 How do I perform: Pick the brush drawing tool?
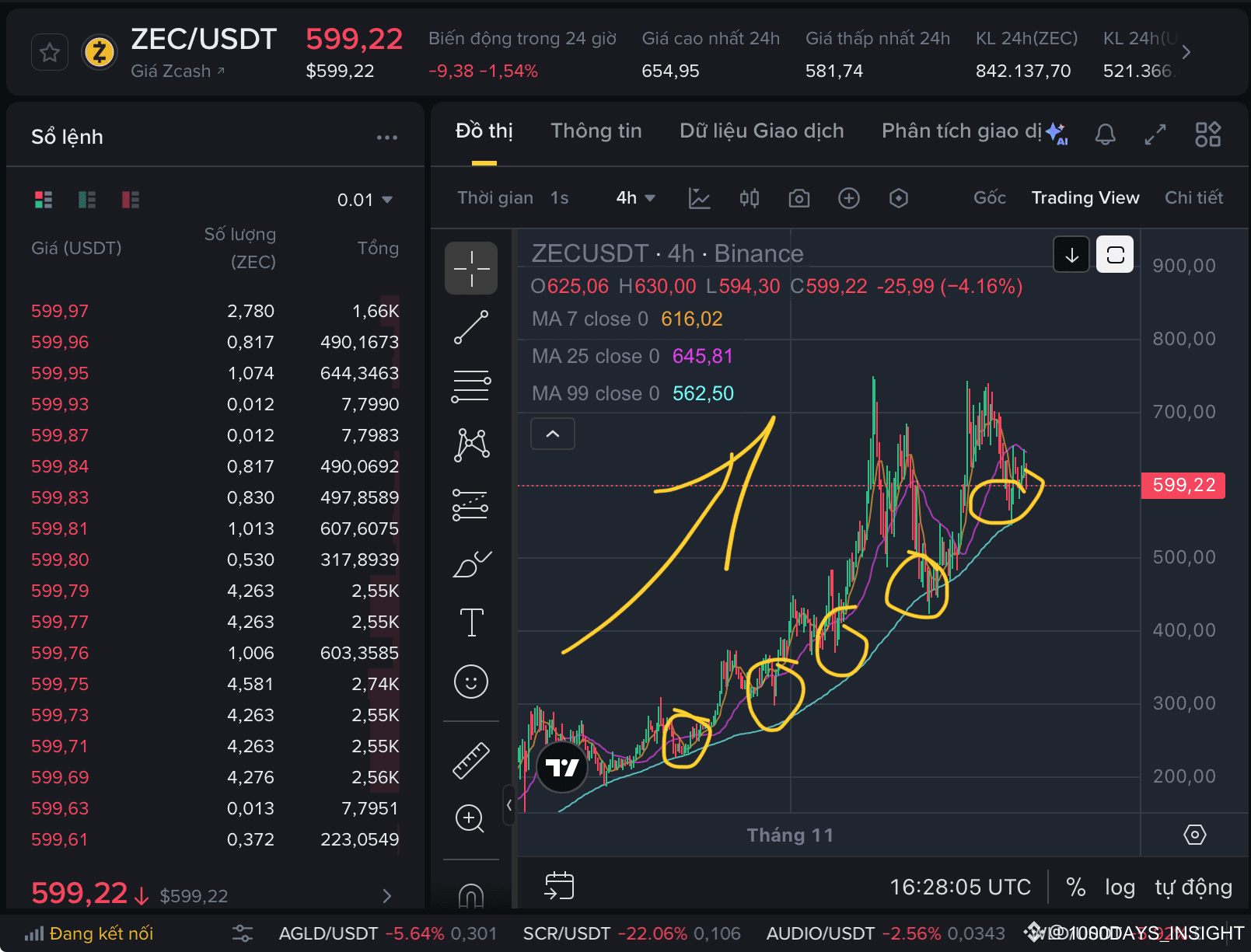coord(470,564)
